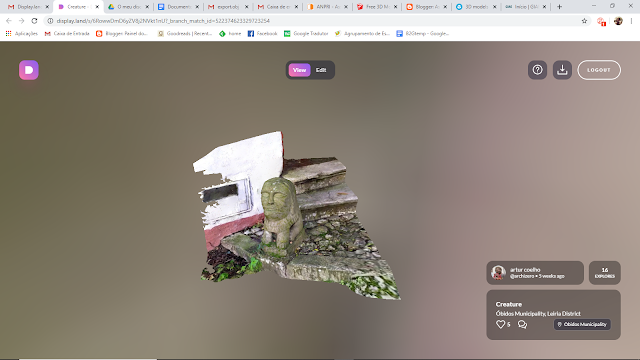640x360 pixels.
Task: Open the Facebook bookmark
Action: (x=262, y=33)
